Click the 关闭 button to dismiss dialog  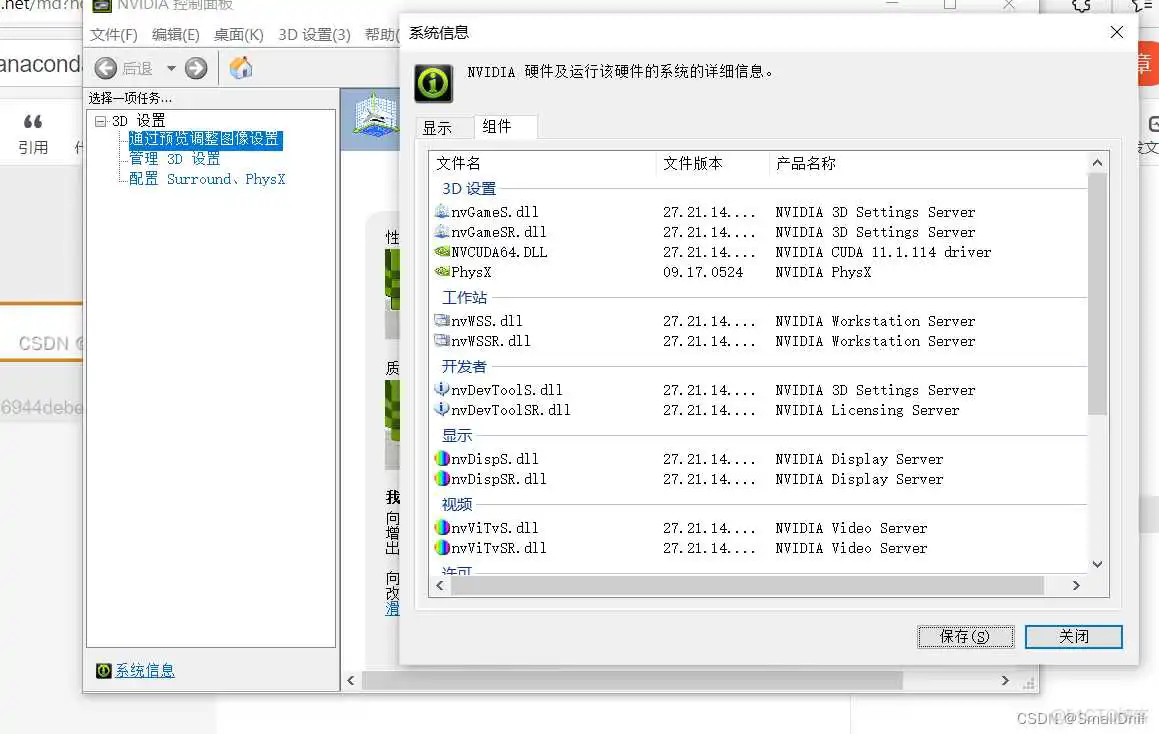pyautogui.click(x=1073, y=636)
